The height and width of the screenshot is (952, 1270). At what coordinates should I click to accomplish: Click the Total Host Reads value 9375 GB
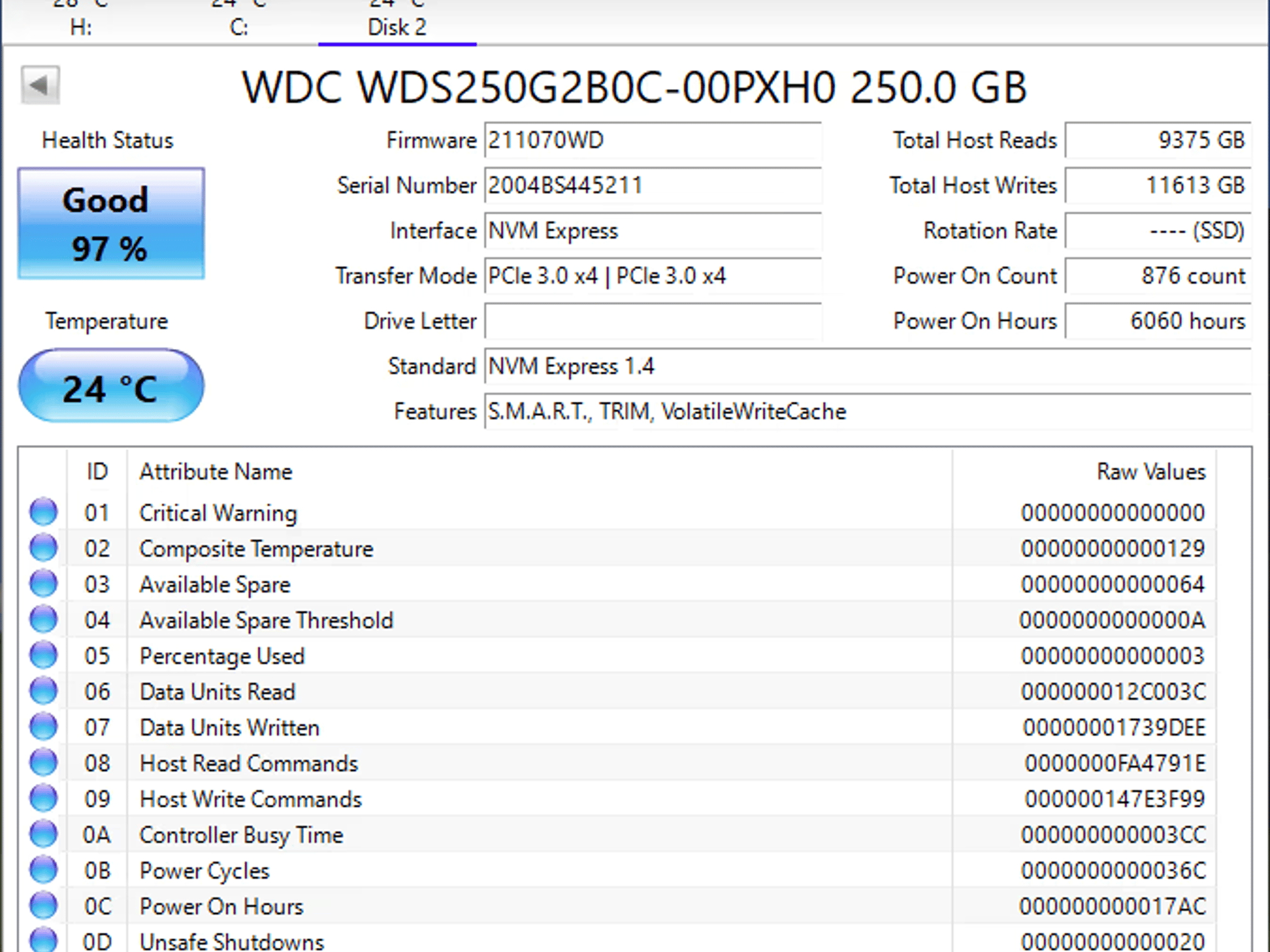pyautogui.click(x=1158, y=141)
